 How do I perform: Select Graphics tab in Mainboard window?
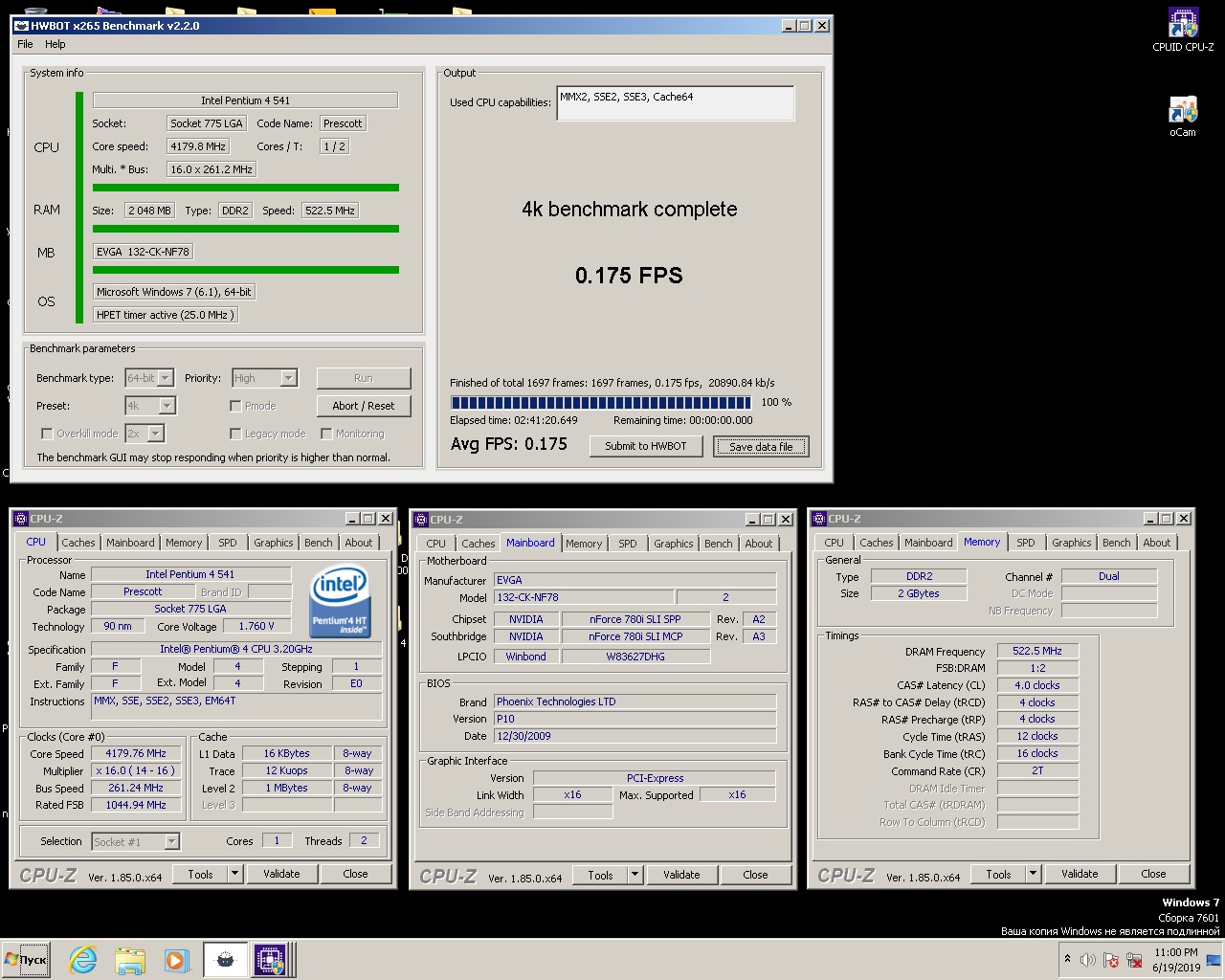(x=674, y=544)
